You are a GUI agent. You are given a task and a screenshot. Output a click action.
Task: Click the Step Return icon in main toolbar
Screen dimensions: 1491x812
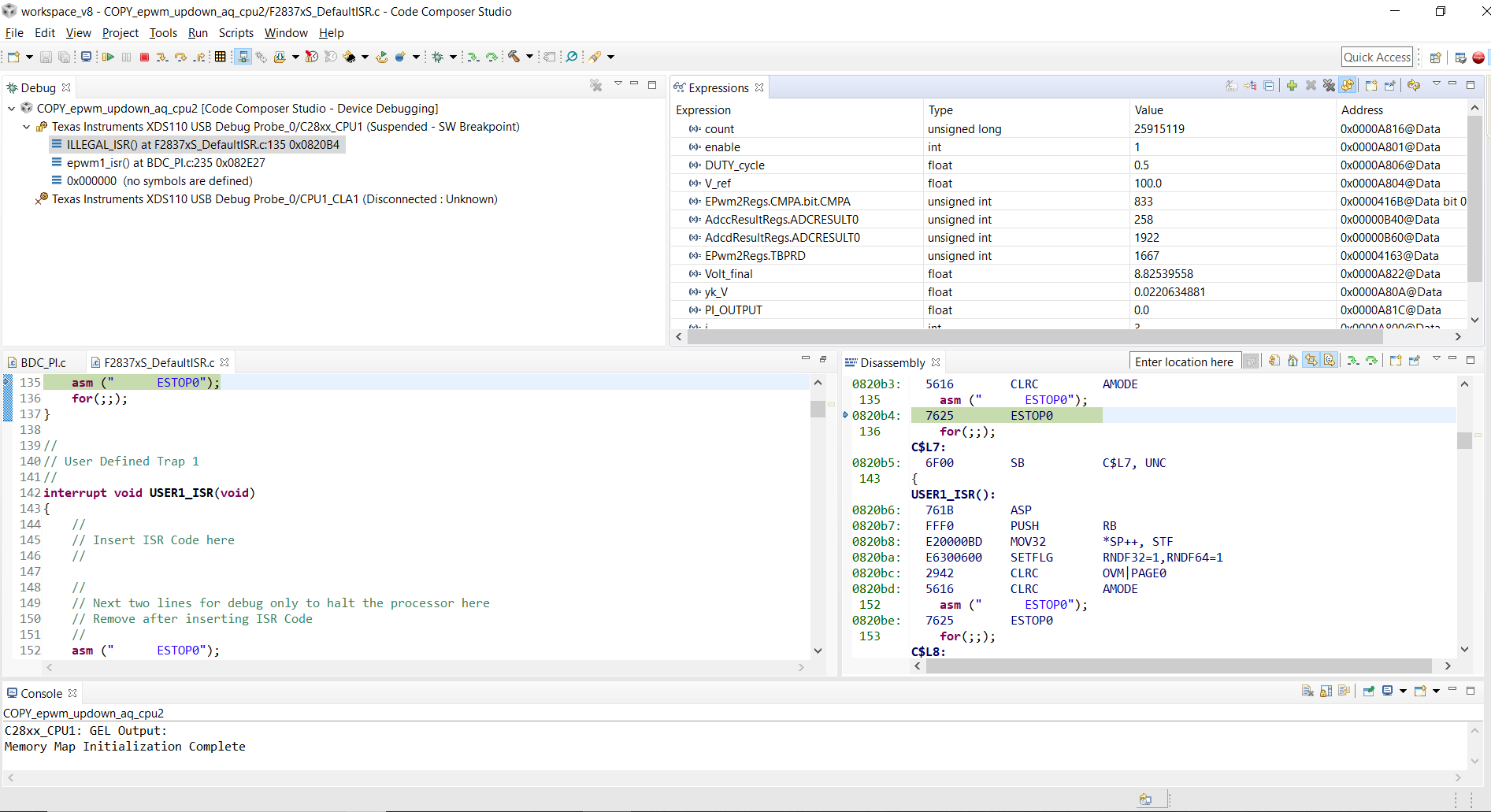click(x=200, y=57)
